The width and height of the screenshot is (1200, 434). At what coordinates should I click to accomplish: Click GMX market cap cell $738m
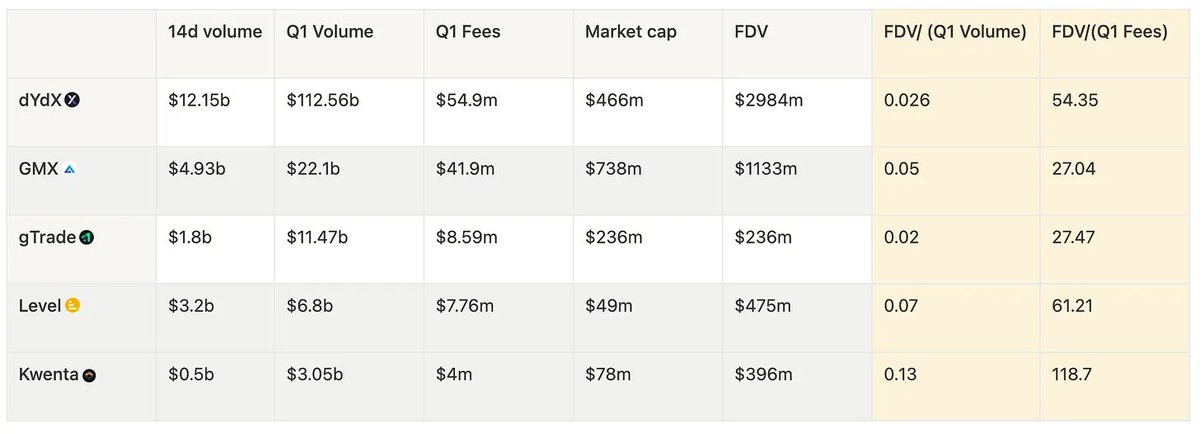613,169
